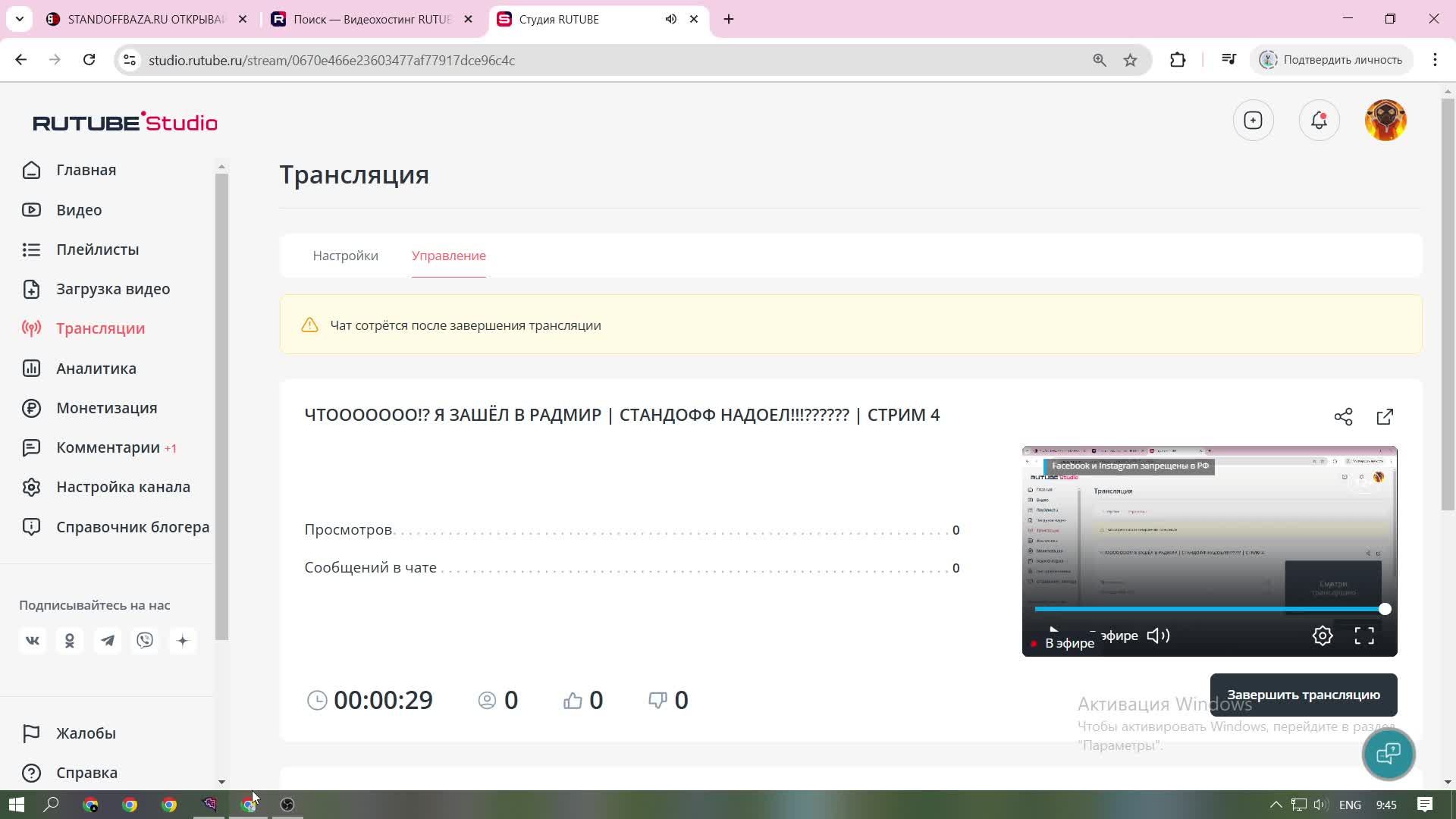Open a new browser tab
Image resolution: width=1456 pixels, height=819 pixels.
click(x=729, y=19)
